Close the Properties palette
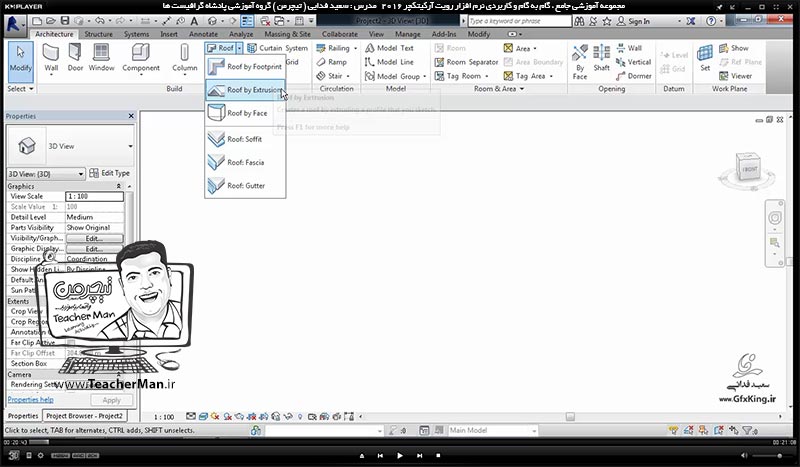The height and width of the screenshot is (467, 800). coord(131,116)
